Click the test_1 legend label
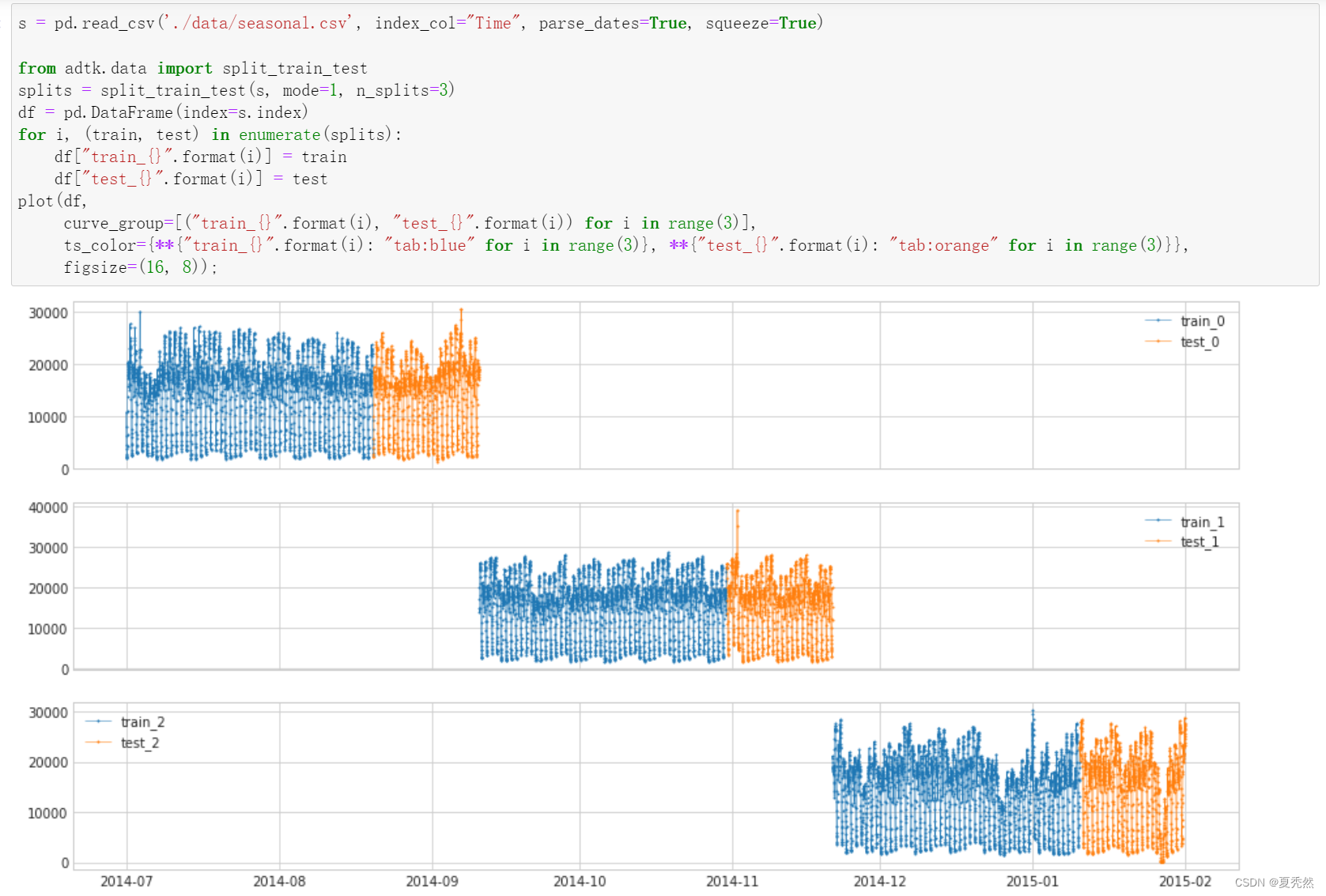This screenshot has height=896, width=1326. click(1199, 542)
